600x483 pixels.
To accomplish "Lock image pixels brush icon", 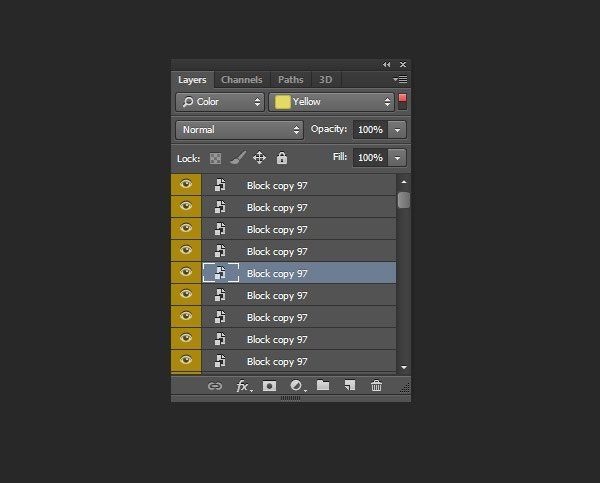I will pyautogui.click(x=238, y=158).
